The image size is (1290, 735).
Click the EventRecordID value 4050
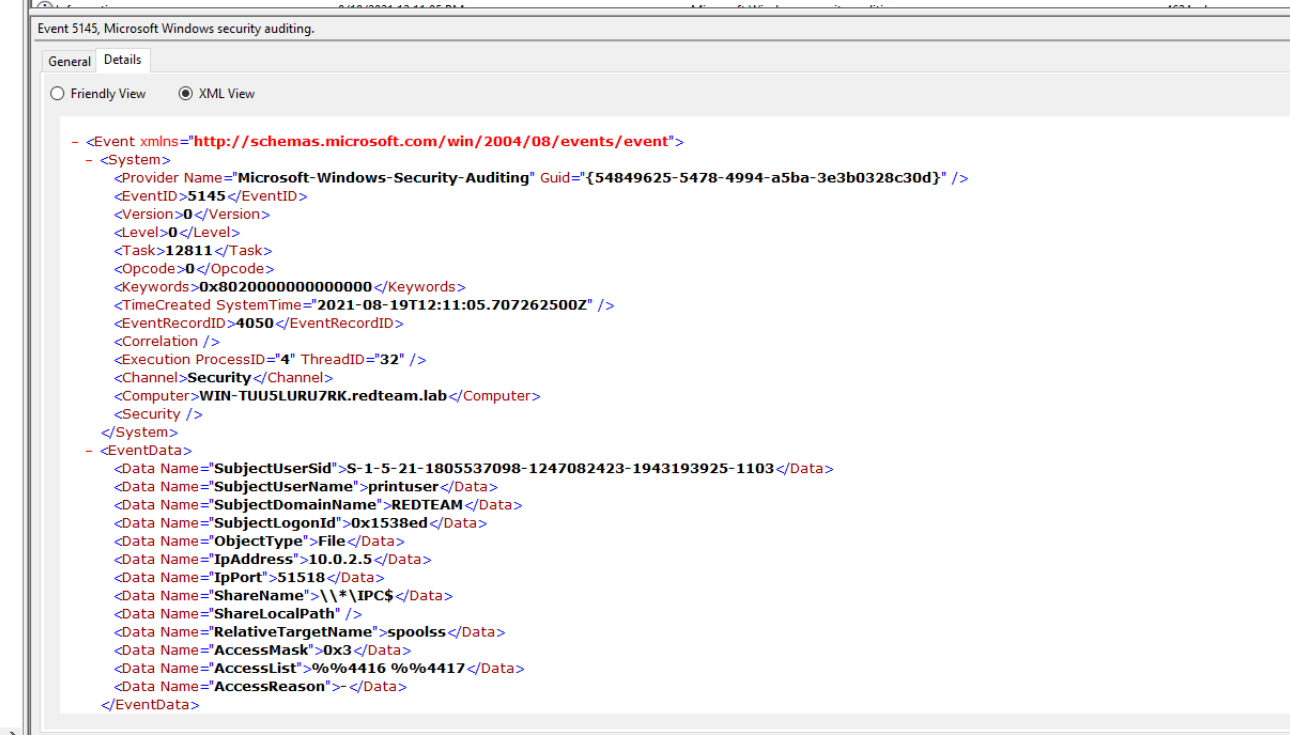pos(254,323)
